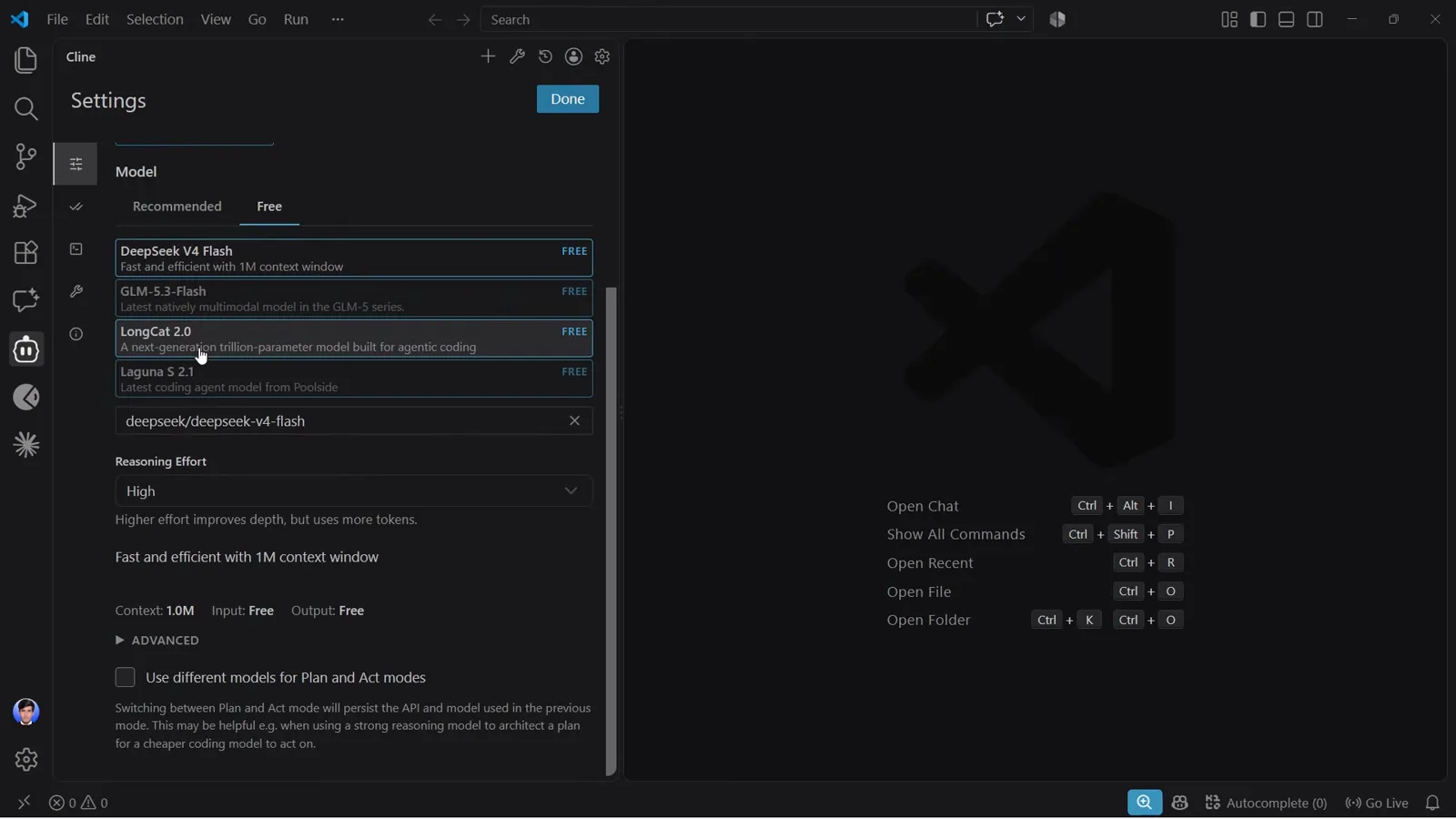Select the GLM-5.3-Flash model
This screenshot has height=819, width=1456.
(354, 298)
